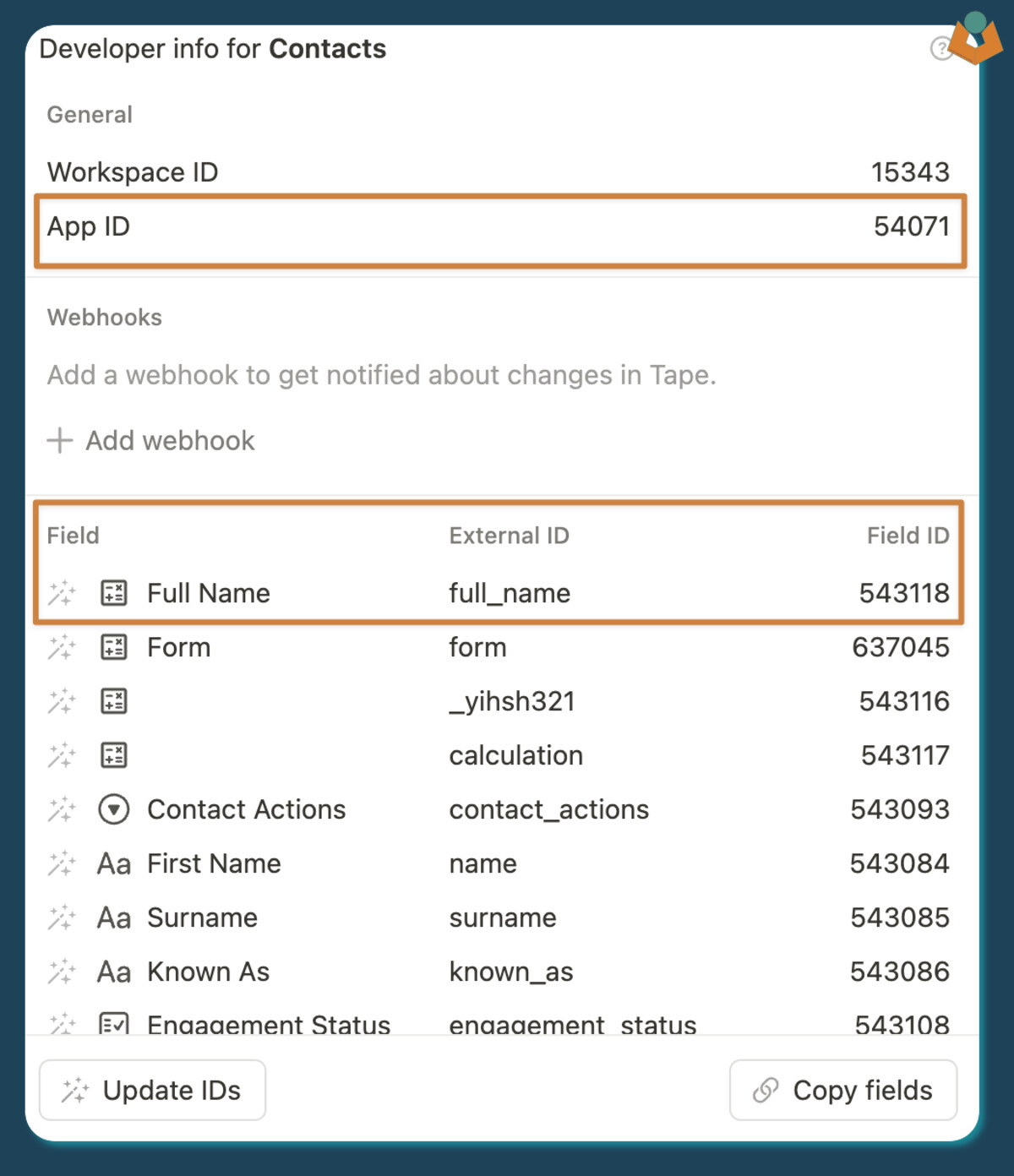Click the Surname field label
This screenshot has width=1014, height=1176.
[203, 917]
